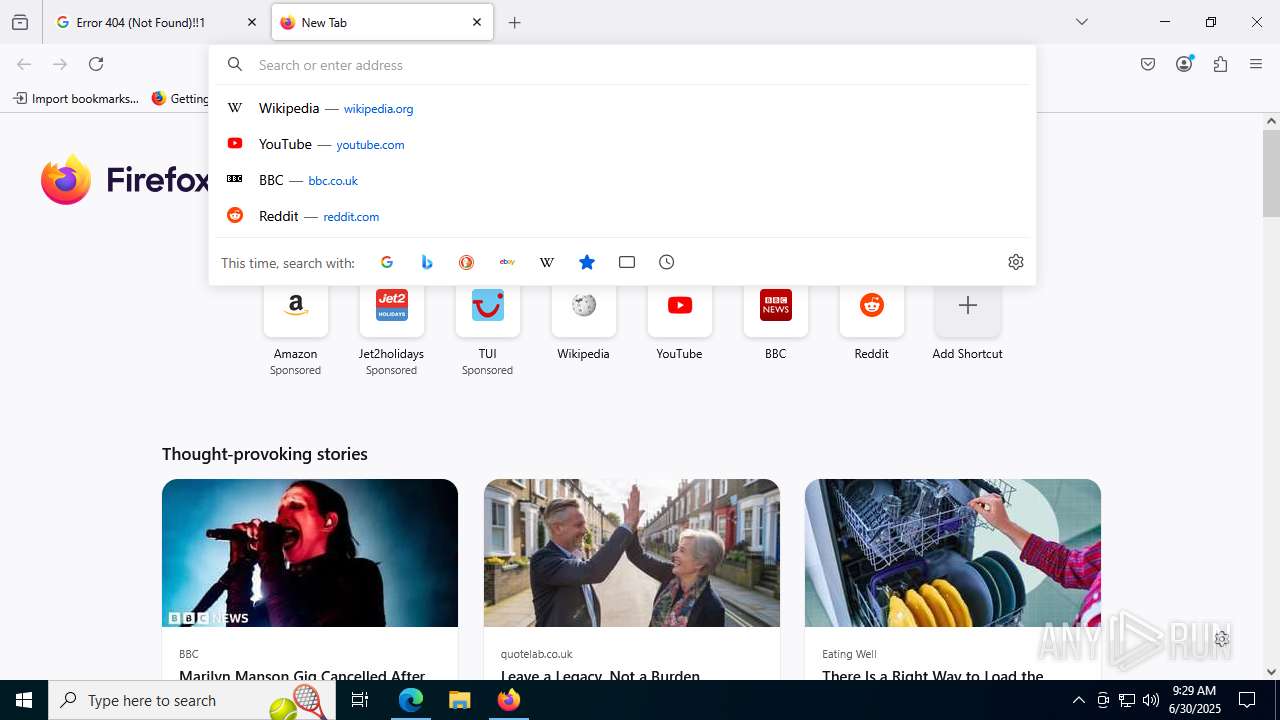The width and height of the screenshot is (1280, 720).
Task: Open the Save to Pocket icon
Action: pyautogui.click(x=1148, y=64)
